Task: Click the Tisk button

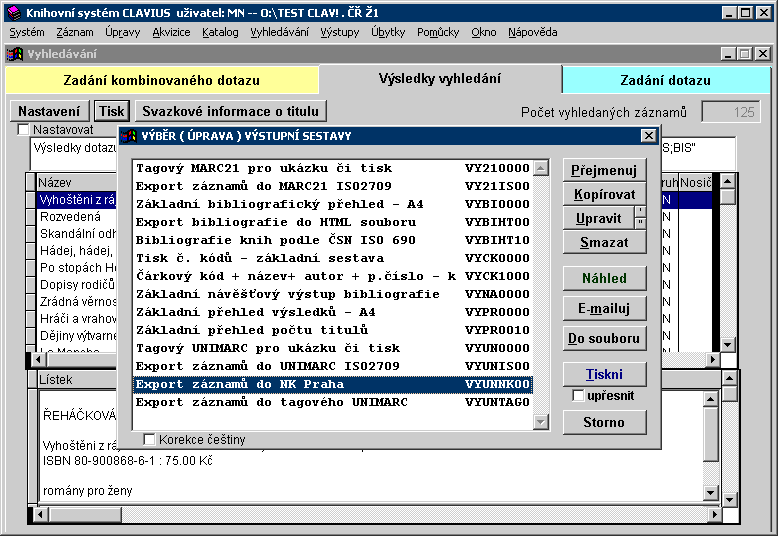Action: tap(112, 111)
